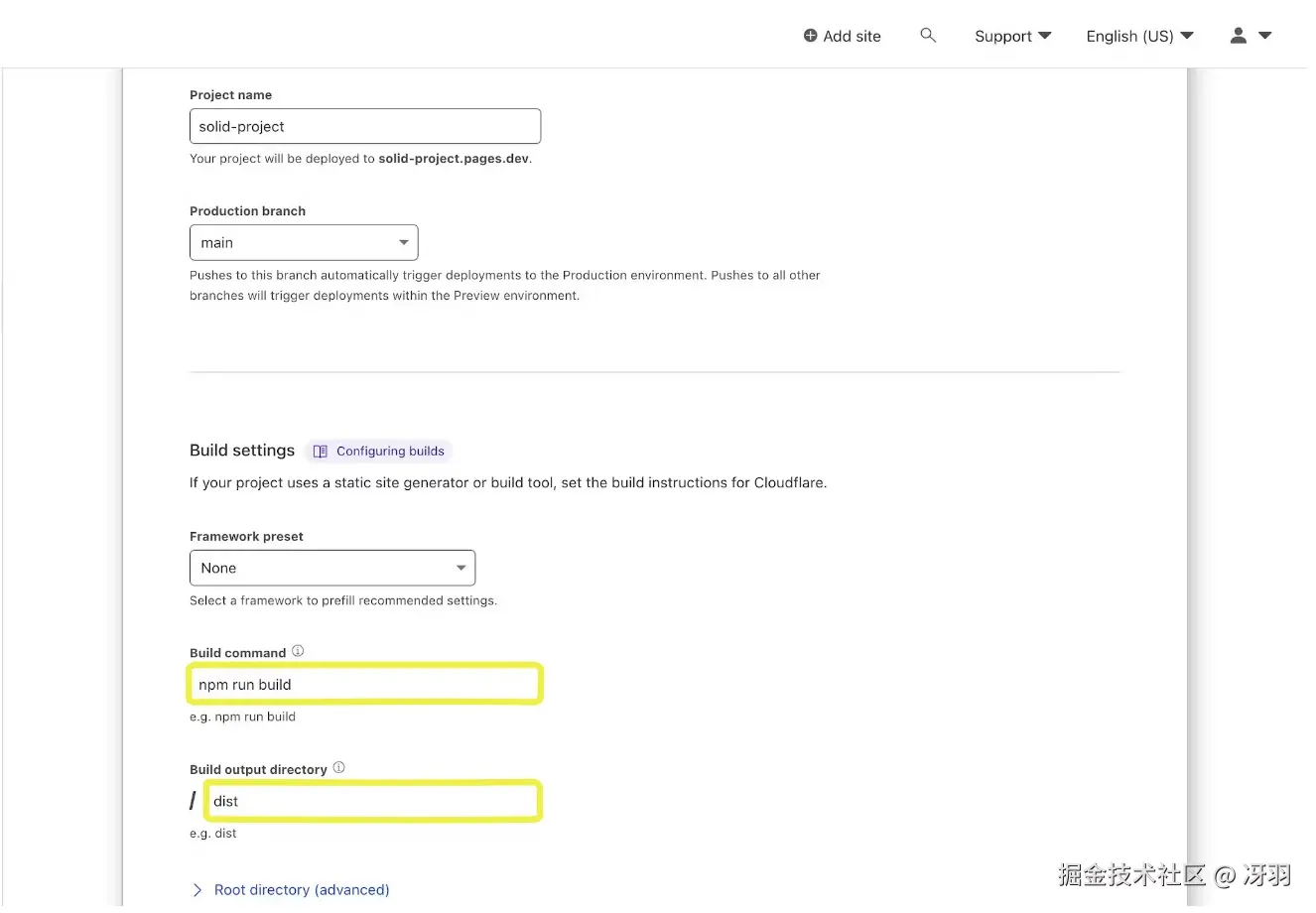Click the Build output directory field
The width and height of the screenshot is (1316, 913).
coord(373,802)
